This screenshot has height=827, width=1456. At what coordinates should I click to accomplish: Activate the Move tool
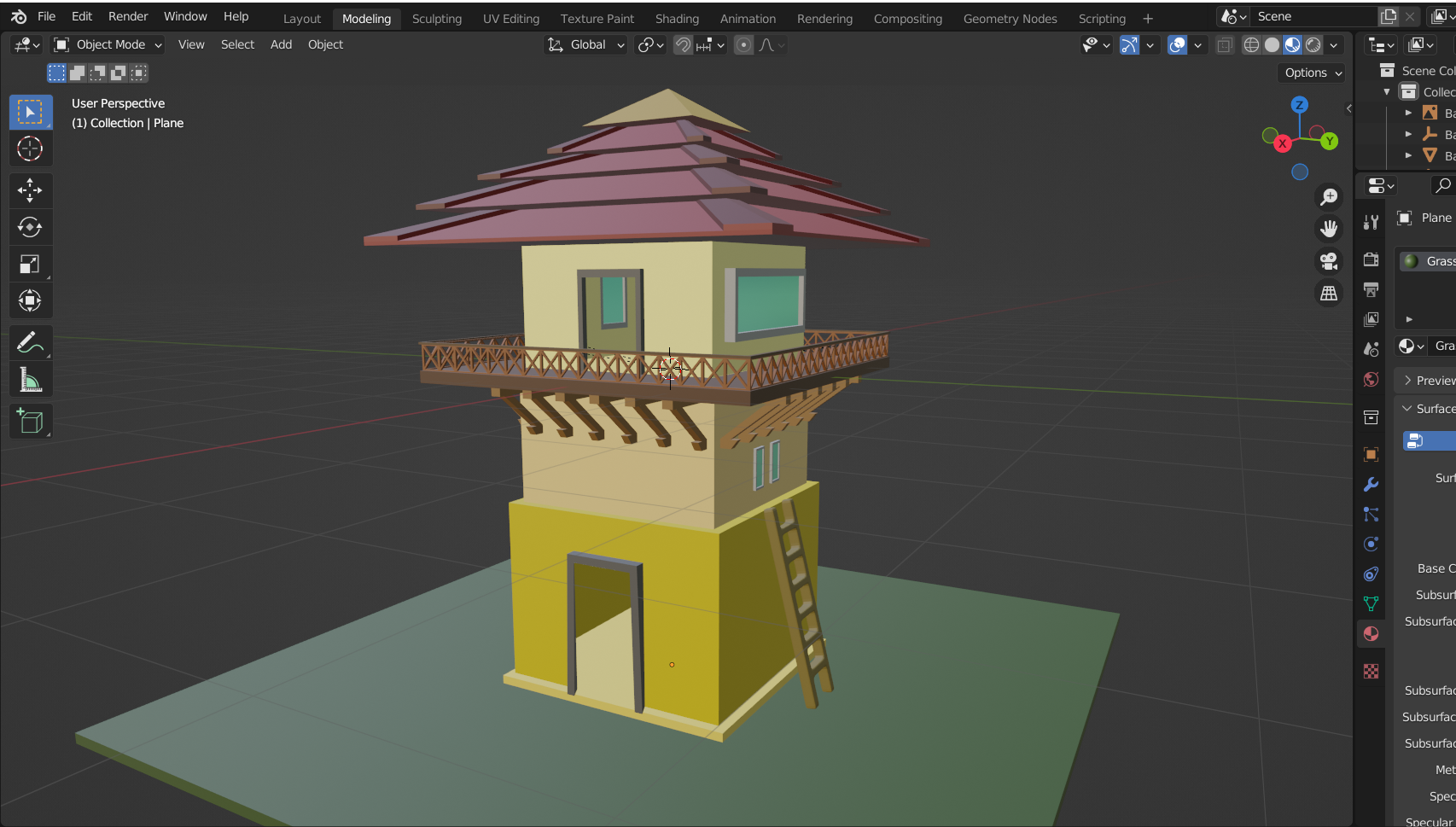[x=31, y=190]
